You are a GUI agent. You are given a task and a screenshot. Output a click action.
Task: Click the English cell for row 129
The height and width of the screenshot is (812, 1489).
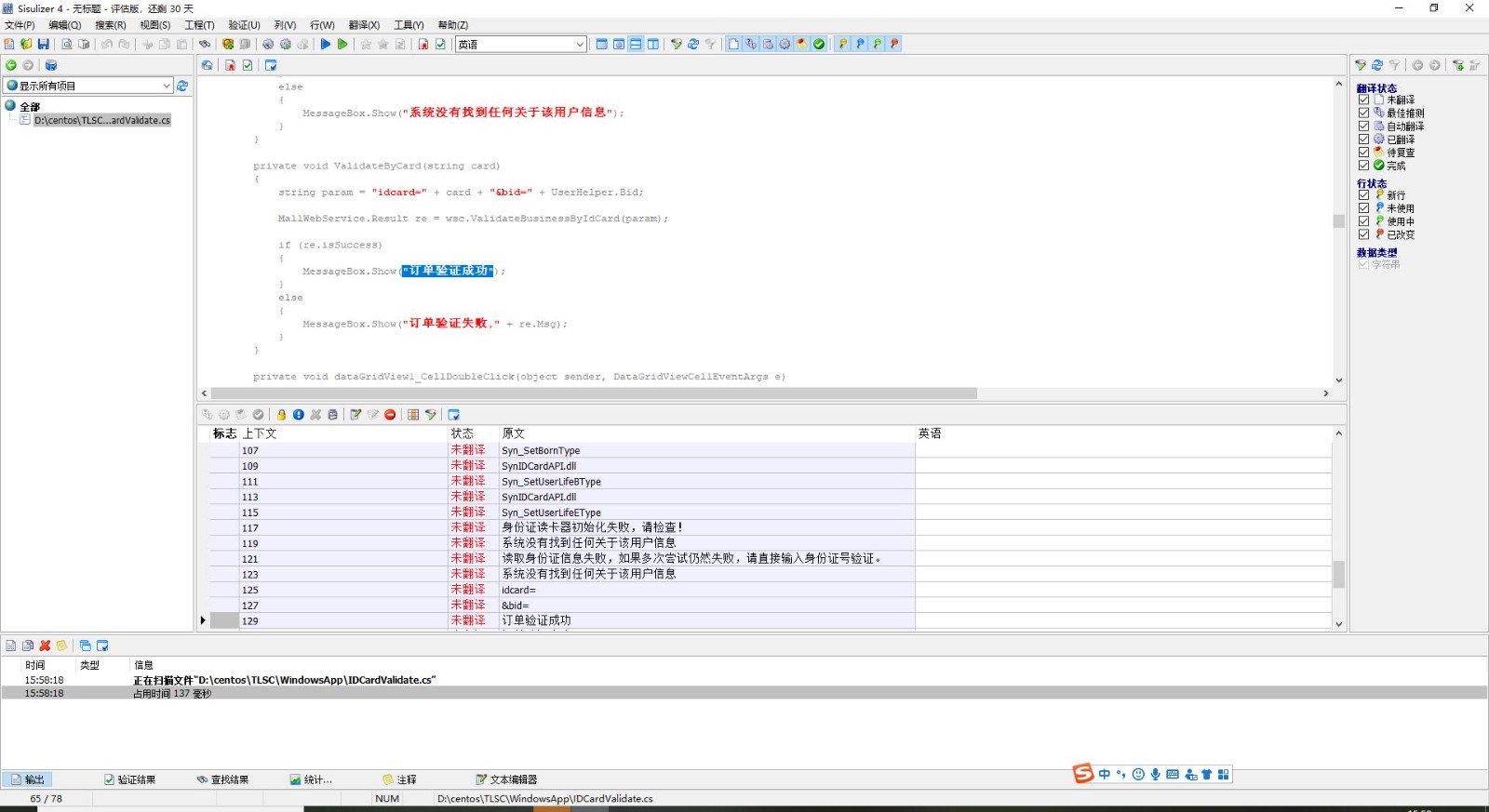[1123, 620]
